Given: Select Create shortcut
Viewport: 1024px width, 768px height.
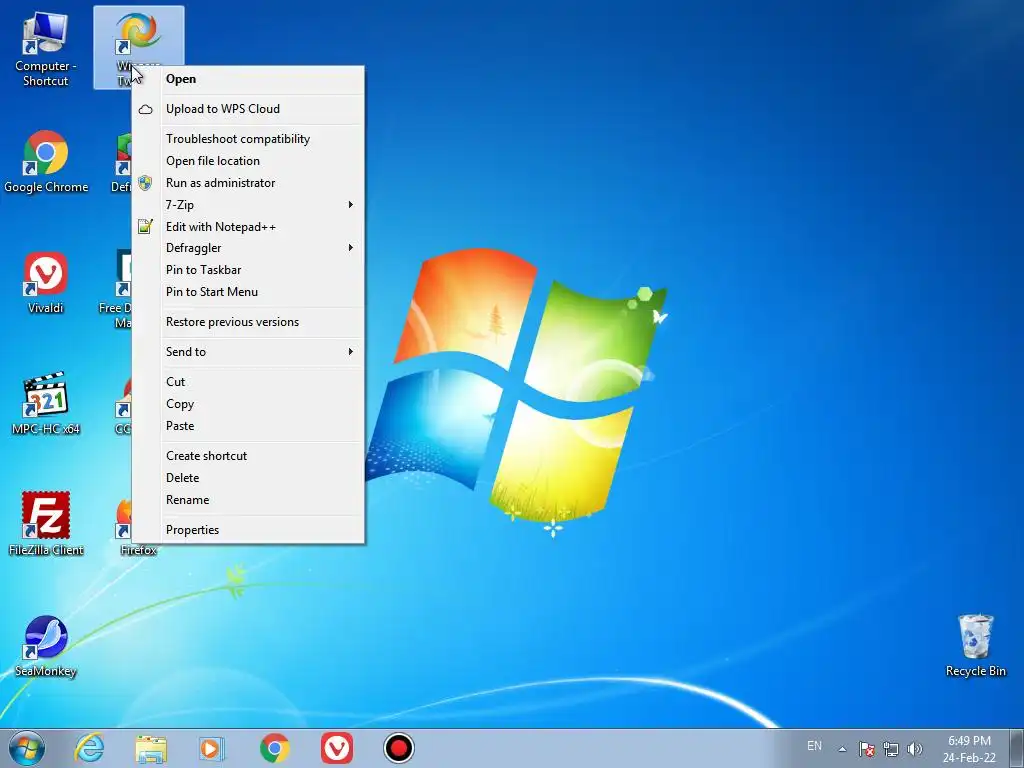Looking at the screenshot, I should point(248,456).
